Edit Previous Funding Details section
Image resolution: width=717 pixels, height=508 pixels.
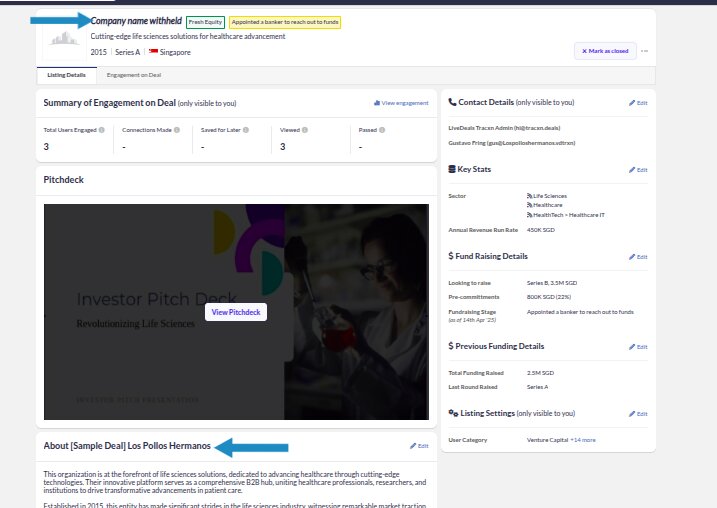pos(638,347)
